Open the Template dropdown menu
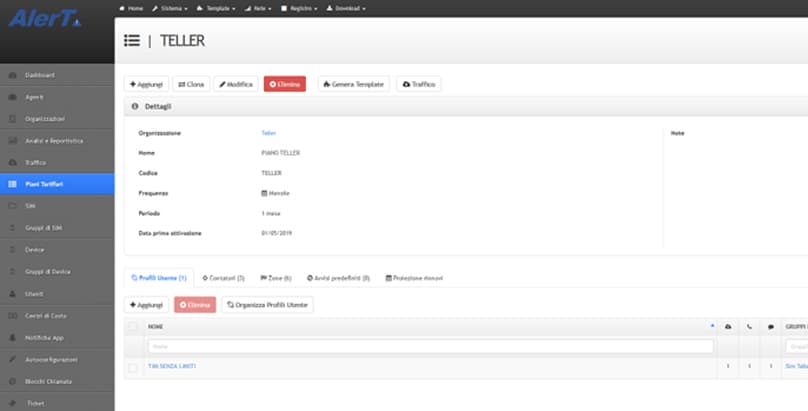This screenshot has width=808, height=411. (x=215, y=8)
